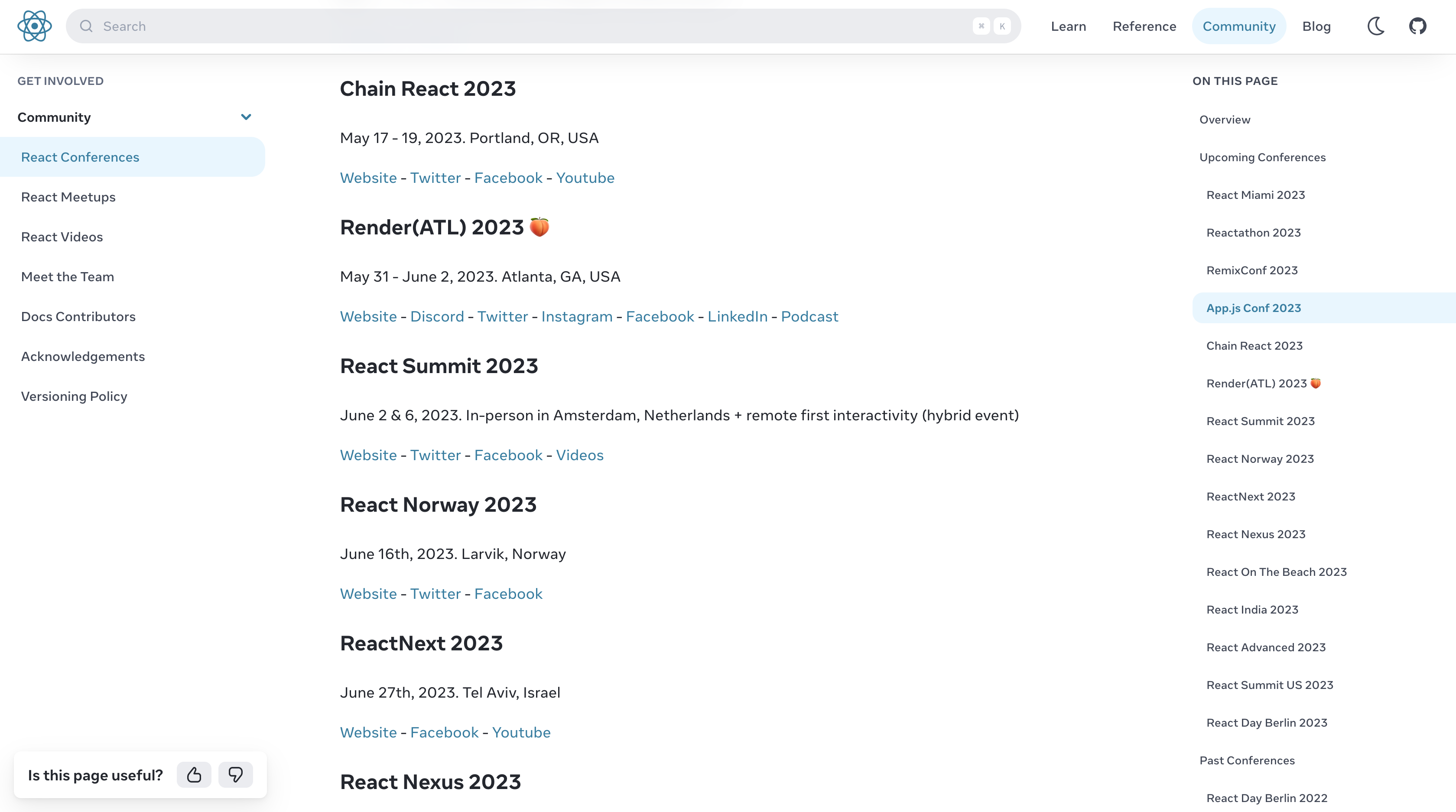1456x812 pixels.
Task: Click the thumbs up feedback icon
Action: pyautogui.click(x=194, y=775)
